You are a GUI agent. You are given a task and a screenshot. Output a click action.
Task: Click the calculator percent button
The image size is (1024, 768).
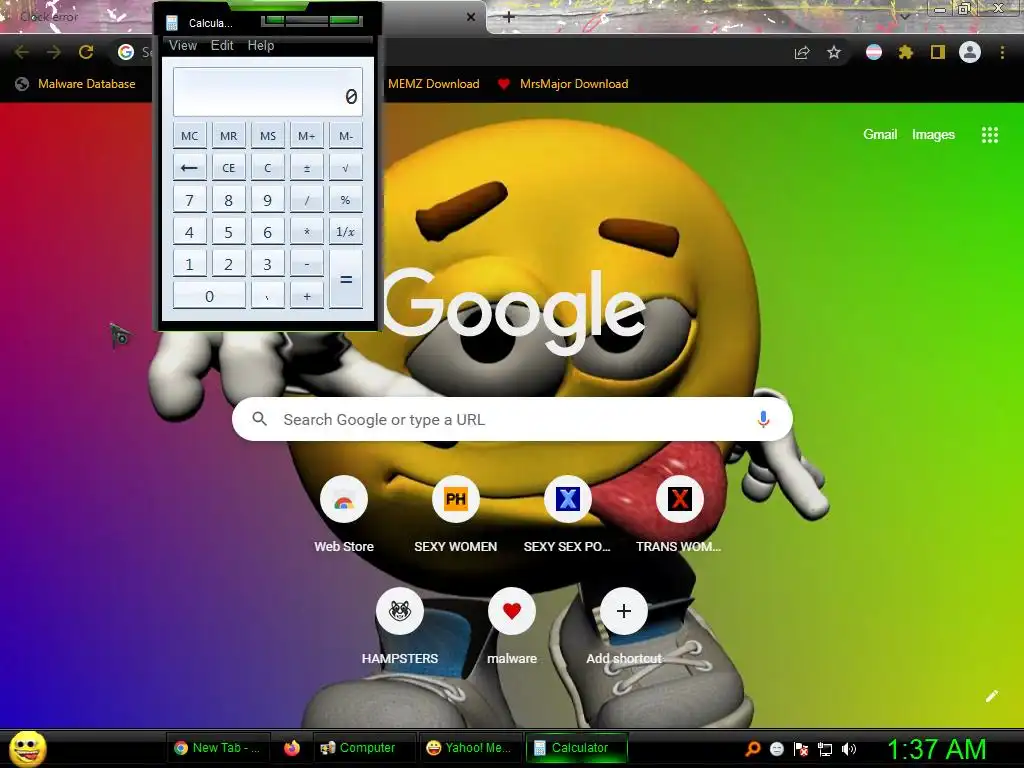(345, 200)
